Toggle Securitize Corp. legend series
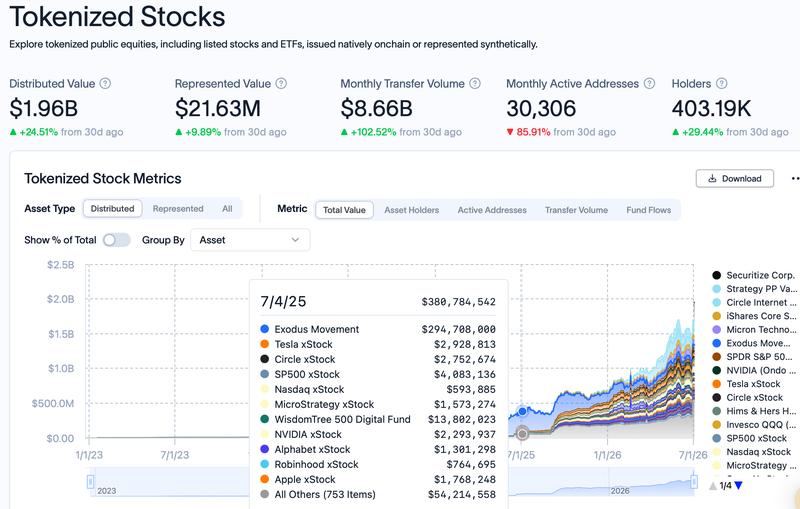The height and width of the screenshot is (509, 800). click(754, 275)
